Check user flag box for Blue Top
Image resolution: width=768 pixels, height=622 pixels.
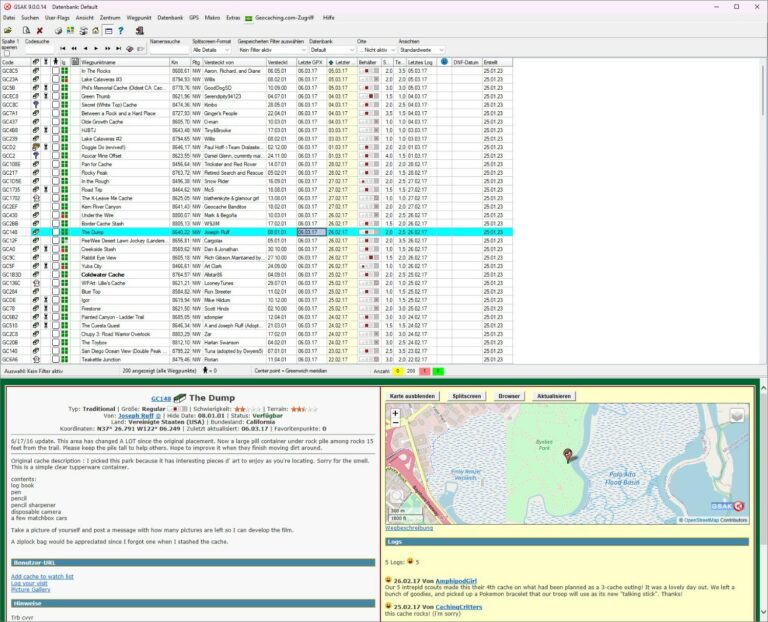pyautogui.click(x=56, y=292)
